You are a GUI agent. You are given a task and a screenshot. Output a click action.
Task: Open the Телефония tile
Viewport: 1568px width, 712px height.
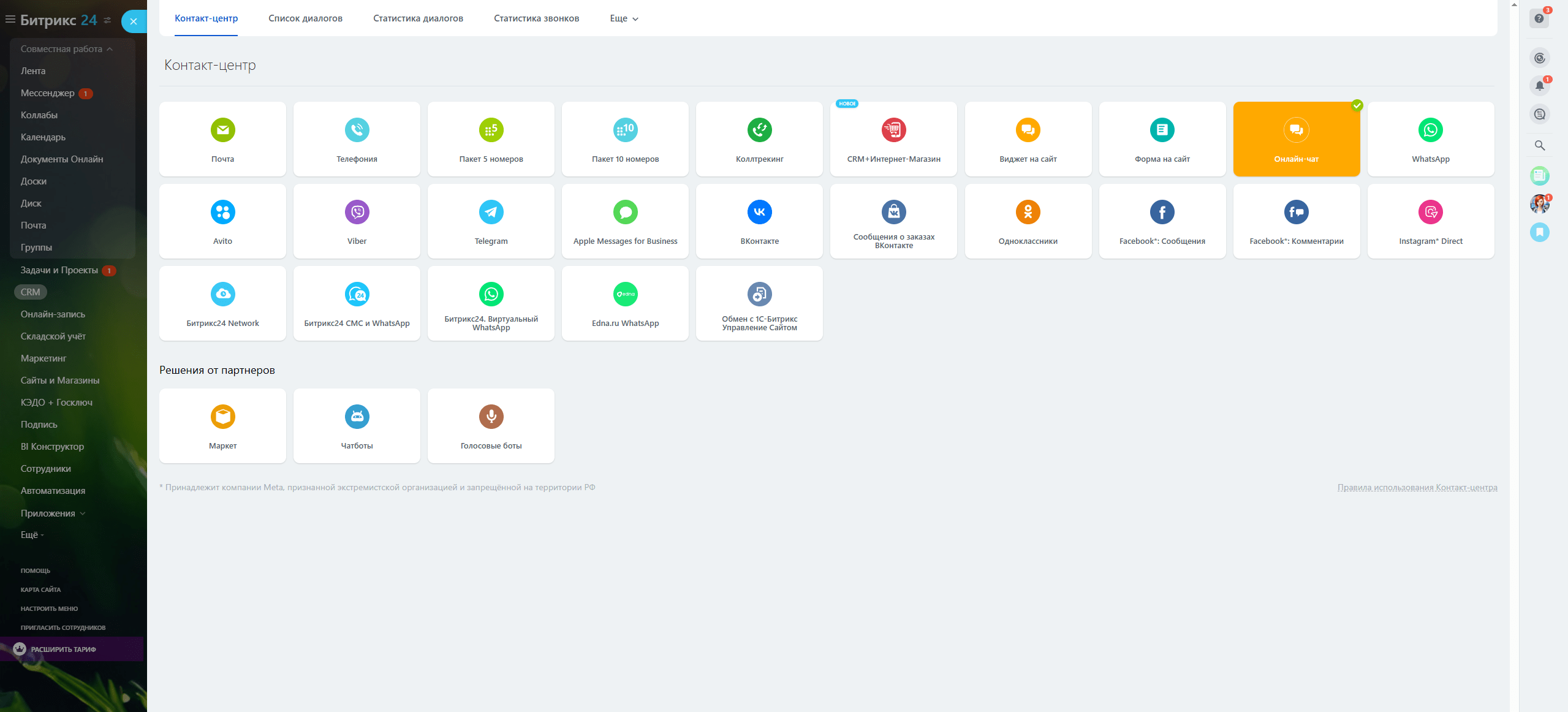pos(357,139)
